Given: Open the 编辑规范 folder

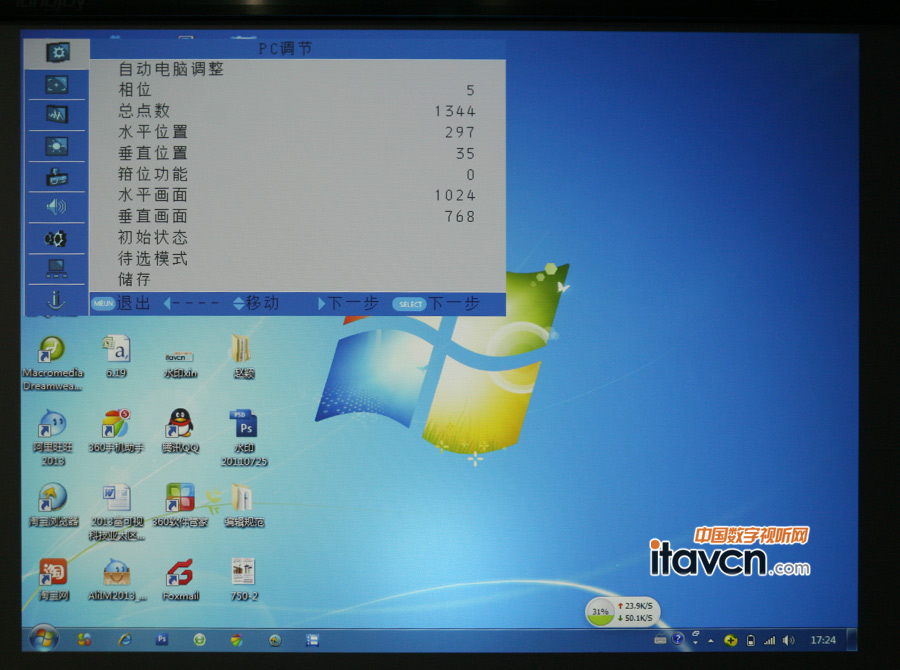Looking at the screenshot, I should point(244,505).
